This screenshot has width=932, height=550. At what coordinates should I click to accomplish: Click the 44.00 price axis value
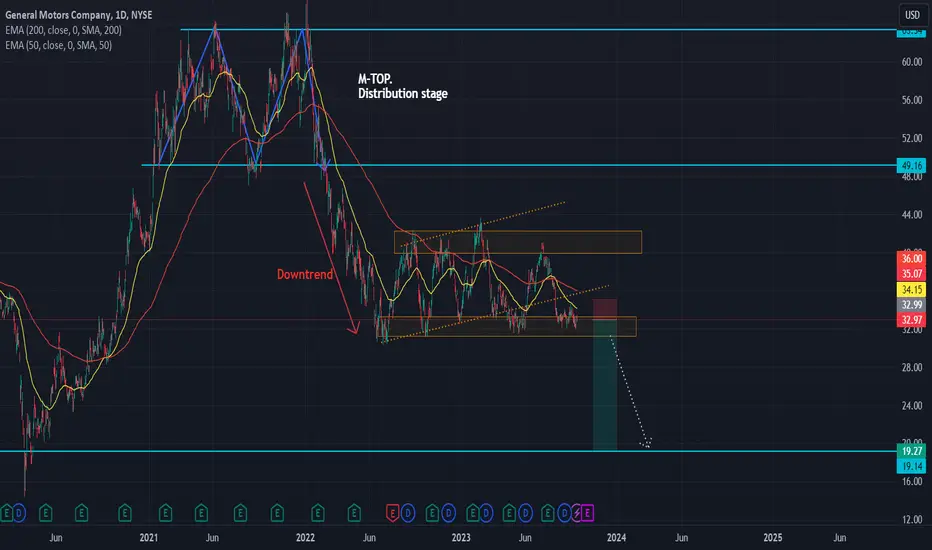coord(911,215)
